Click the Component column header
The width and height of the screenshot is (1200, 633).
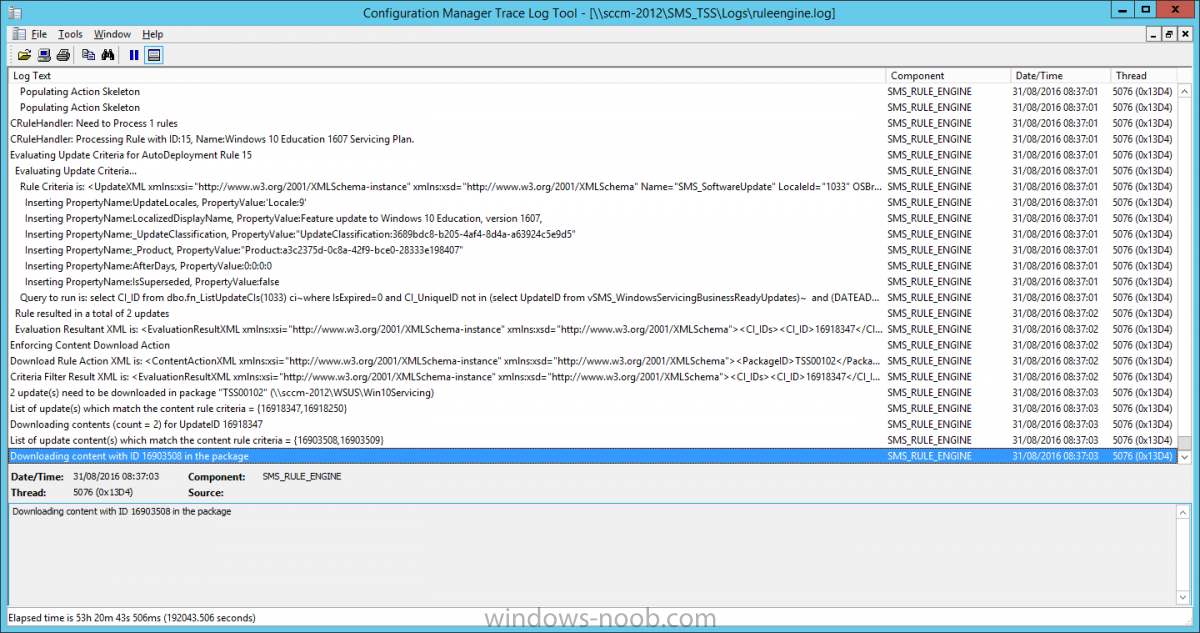(946, 76)
